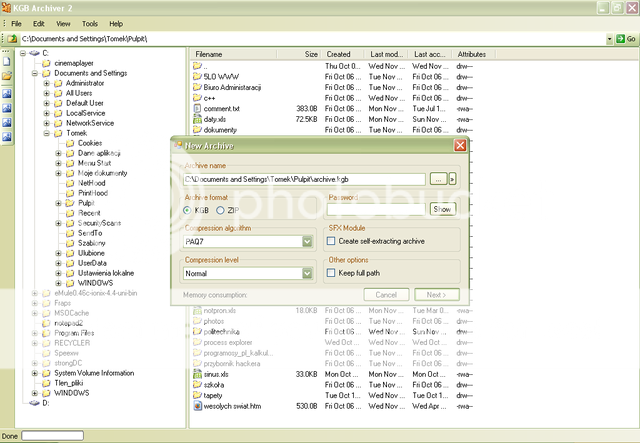Viewport: 640px width, 443px height.
Task: Select the KGB archive format radio
Action: pos(187,210)
